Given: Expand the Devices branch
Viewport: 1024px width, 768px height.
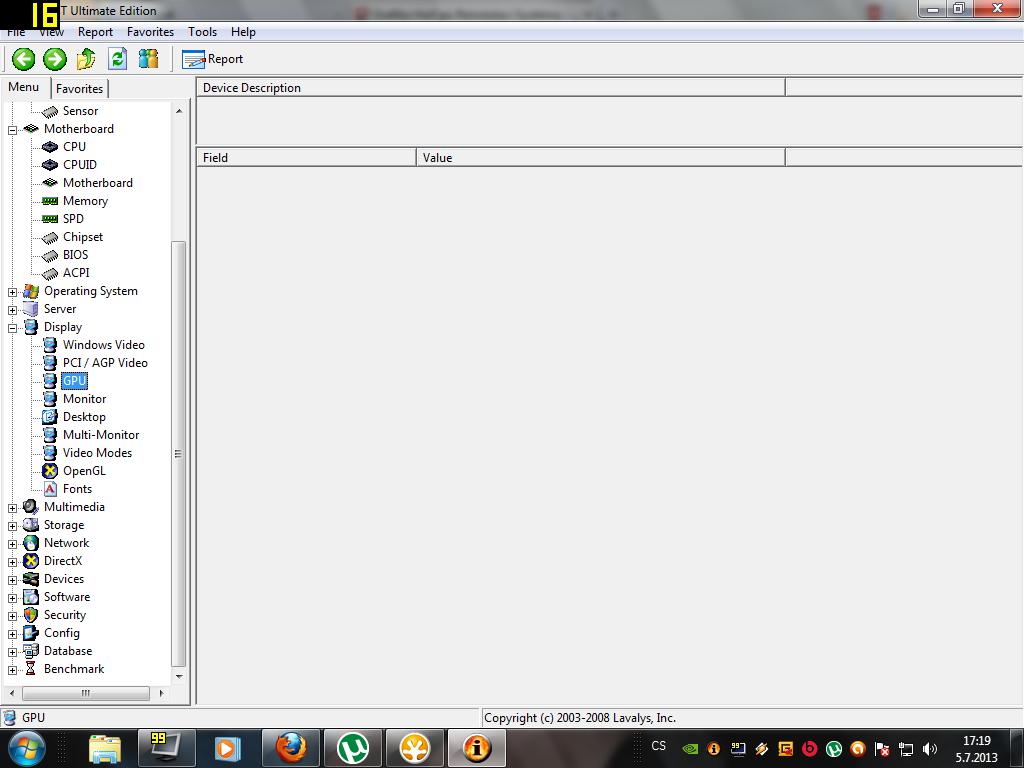Looking at the screenshot, I should (12, 580).
